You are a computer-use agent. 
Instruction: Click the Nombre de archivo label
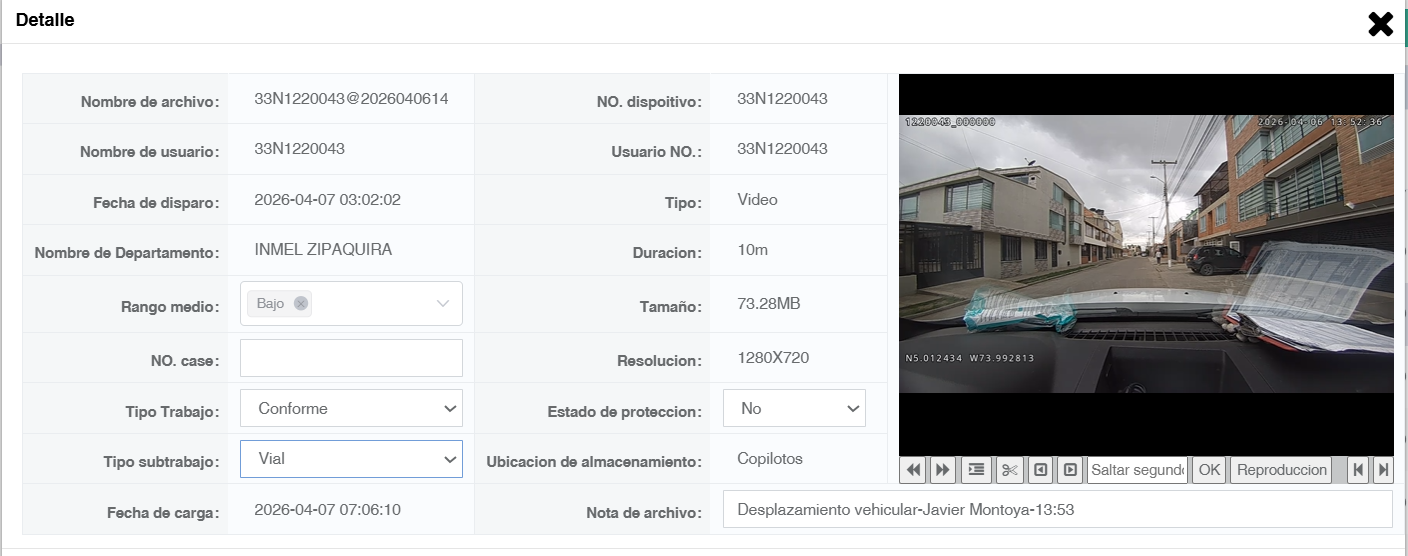[150, 102]
